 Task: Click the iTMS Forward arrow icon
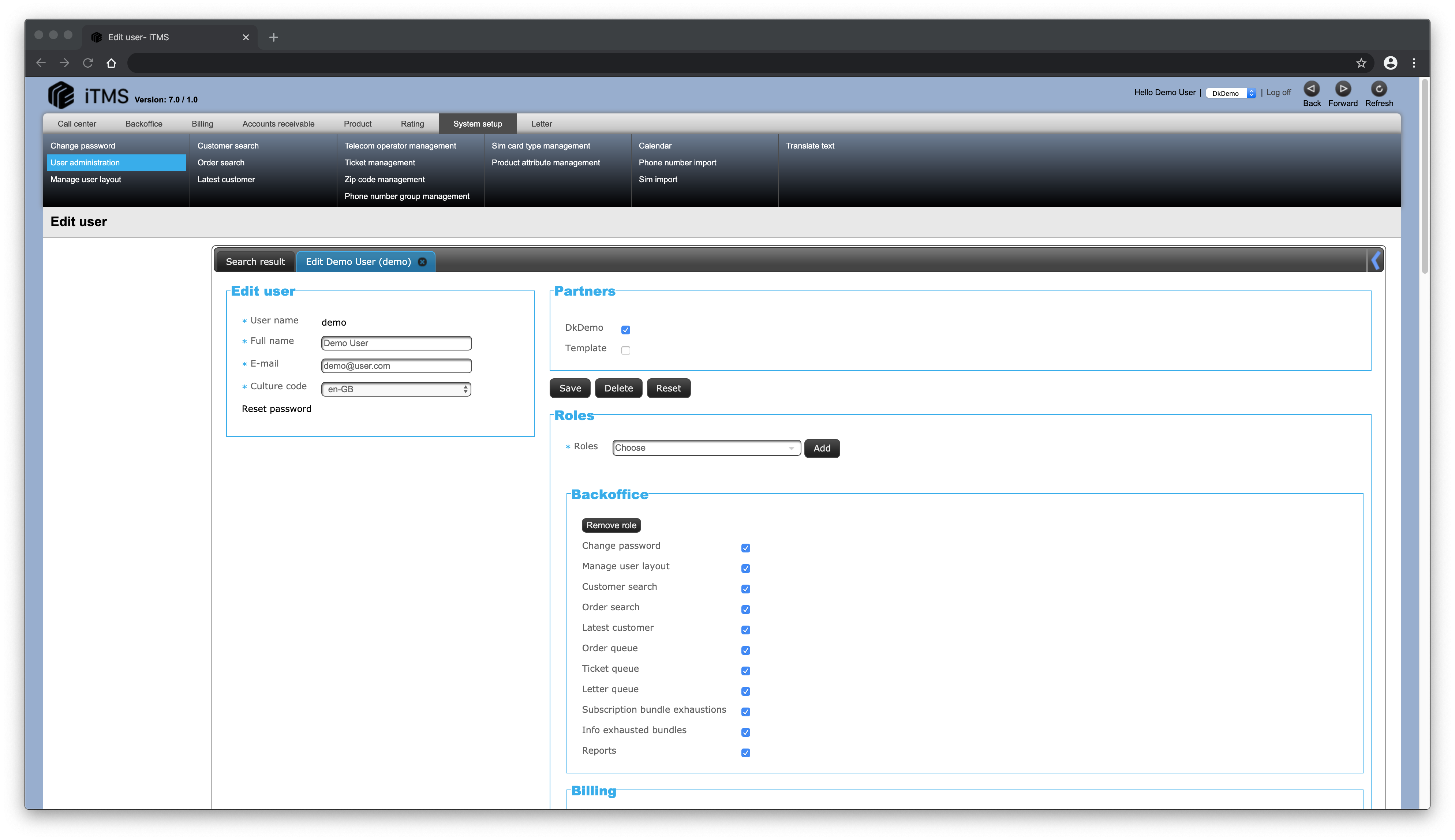(1343, 89)
